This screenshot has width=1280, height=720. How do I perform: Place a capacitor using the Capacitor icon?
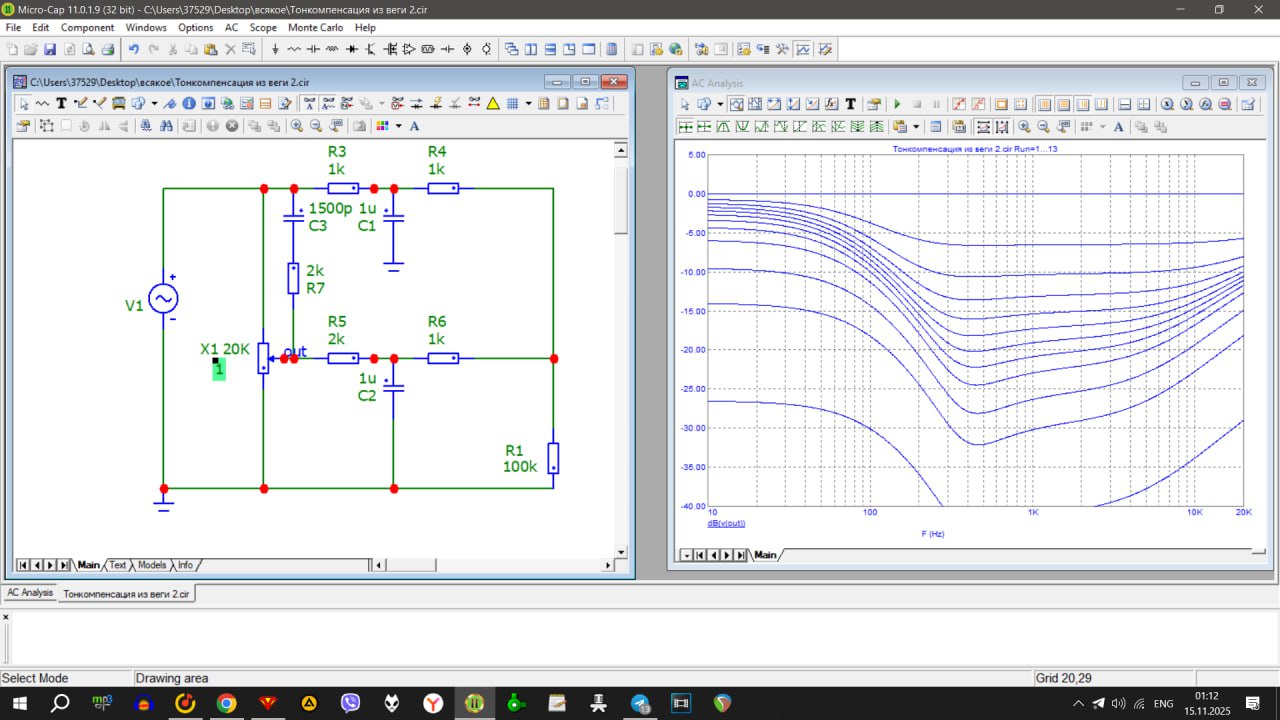tap(313, 49)
